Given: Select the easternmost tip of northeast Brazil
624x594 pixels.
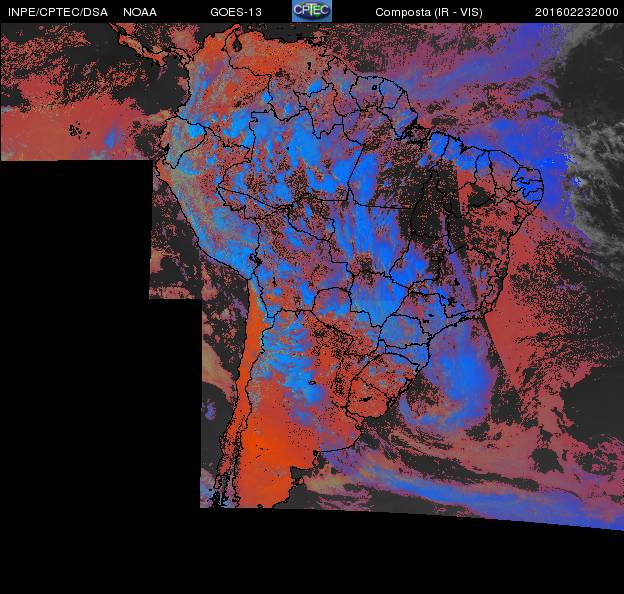Looking at the screenshot, I should pyautogui.click(x=541, y=185).
